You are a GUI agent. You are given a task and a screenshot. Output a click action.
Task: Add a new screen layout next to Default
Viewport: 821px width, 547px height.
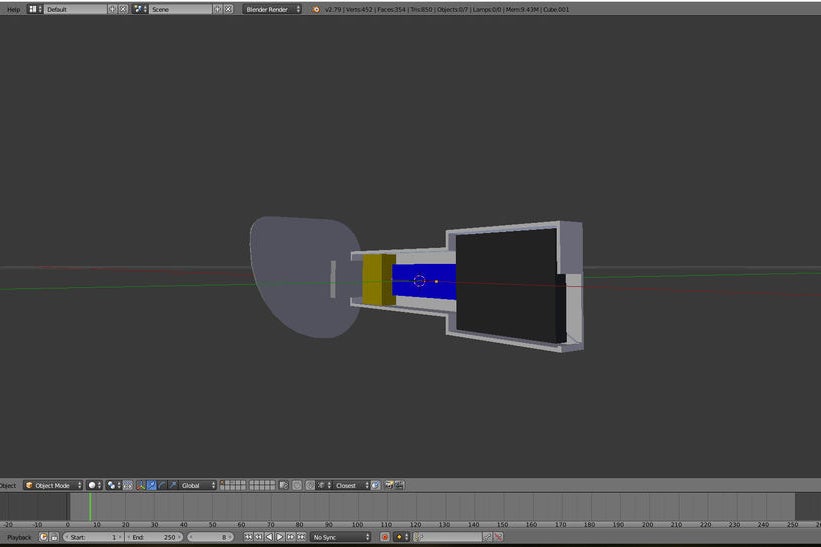coord(112,9)
